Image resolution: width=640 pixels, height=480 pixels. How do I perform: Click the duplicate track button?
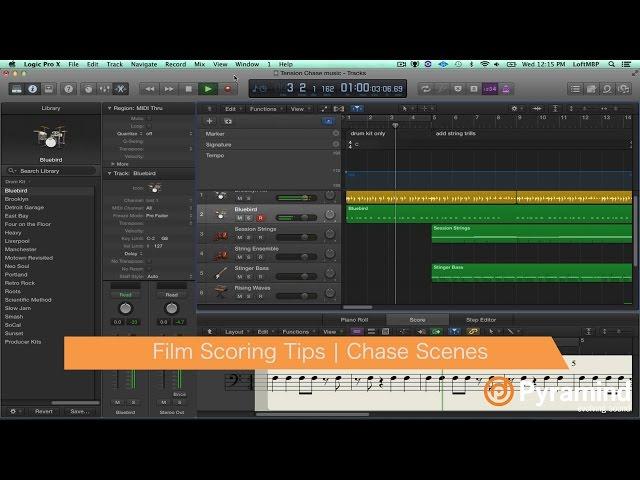228,121
